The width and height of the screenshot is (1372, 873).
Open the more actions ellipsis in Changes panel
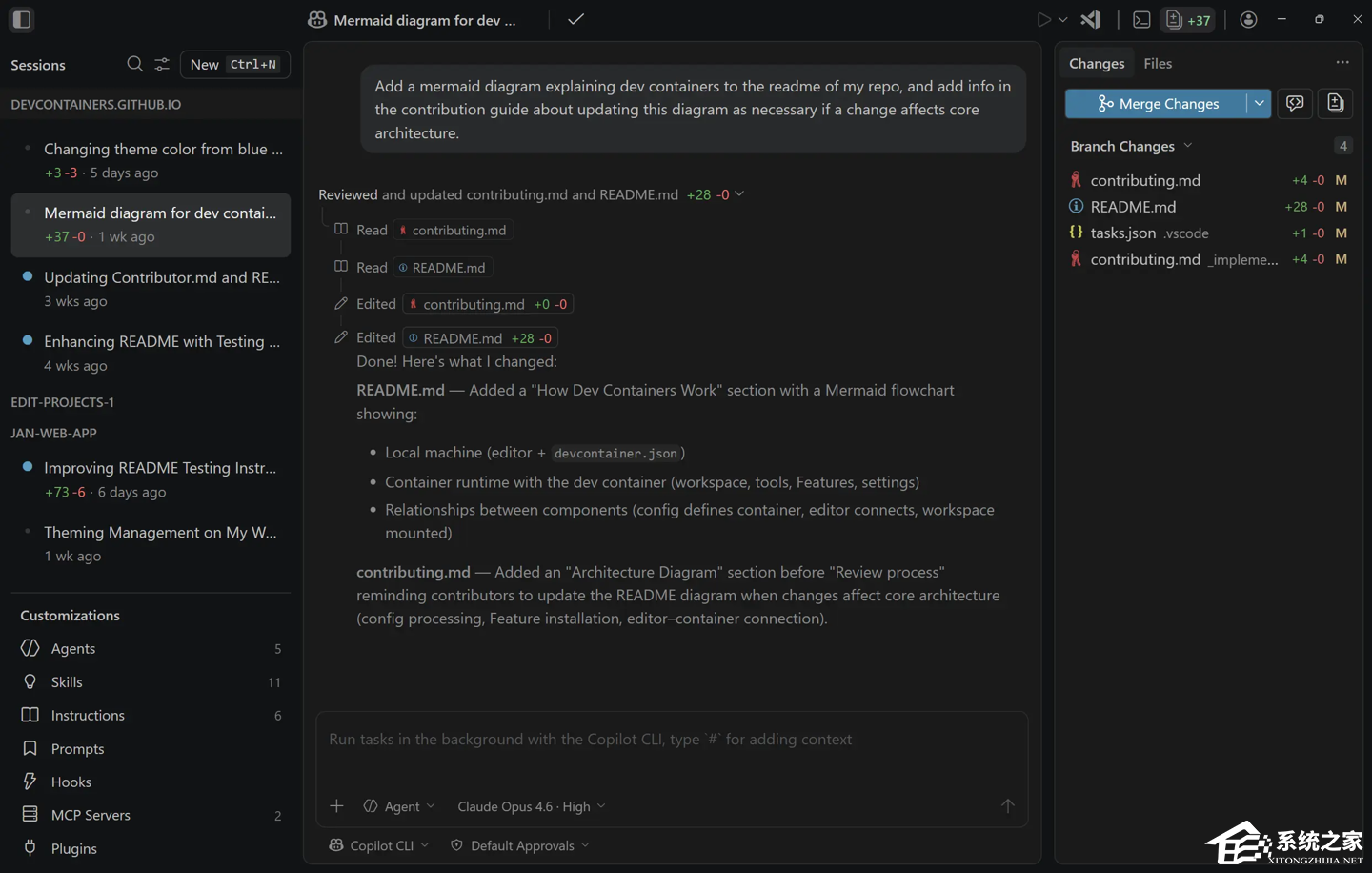pos(1342,62)
